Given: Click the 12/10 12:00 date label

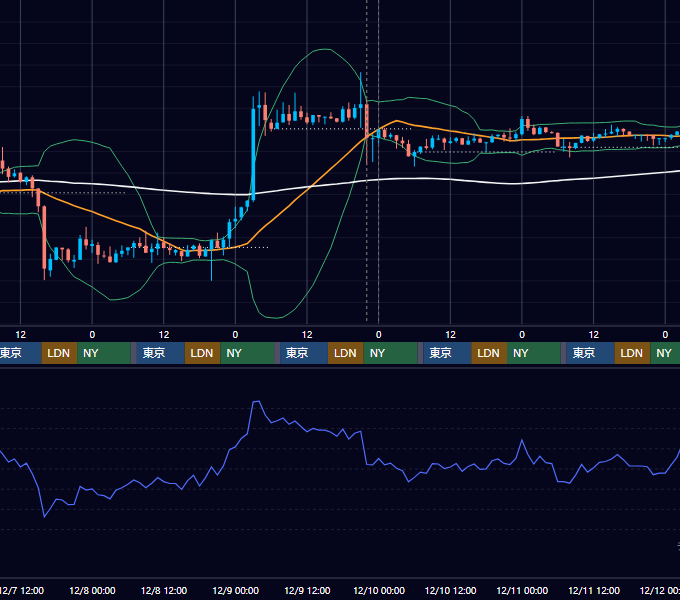Looking at the screenshot, I should tap(451, 590).
